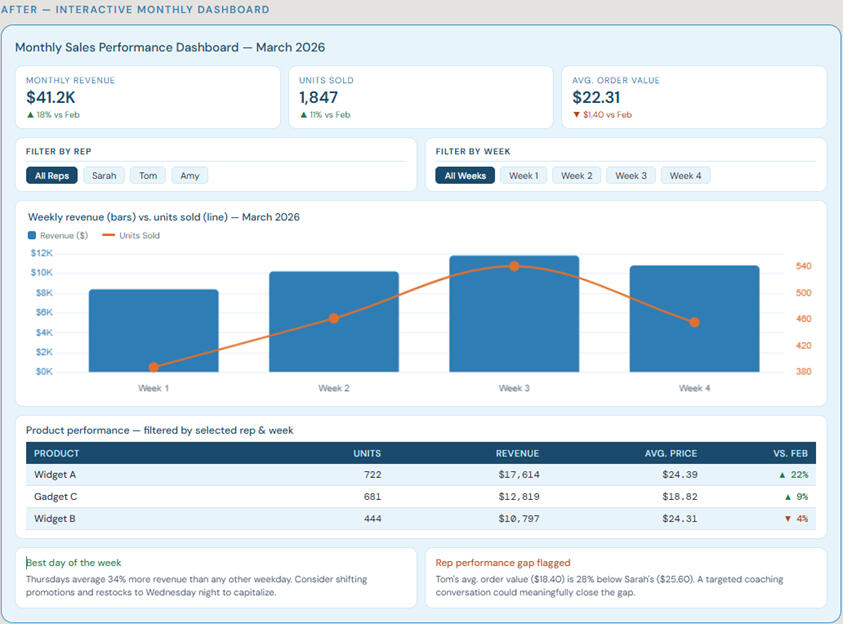This screenshot has width=843, height=624.
Task: Toggle the Revenue ($) legend swatch
Action: pyautogui.click(x=33, y=236)
